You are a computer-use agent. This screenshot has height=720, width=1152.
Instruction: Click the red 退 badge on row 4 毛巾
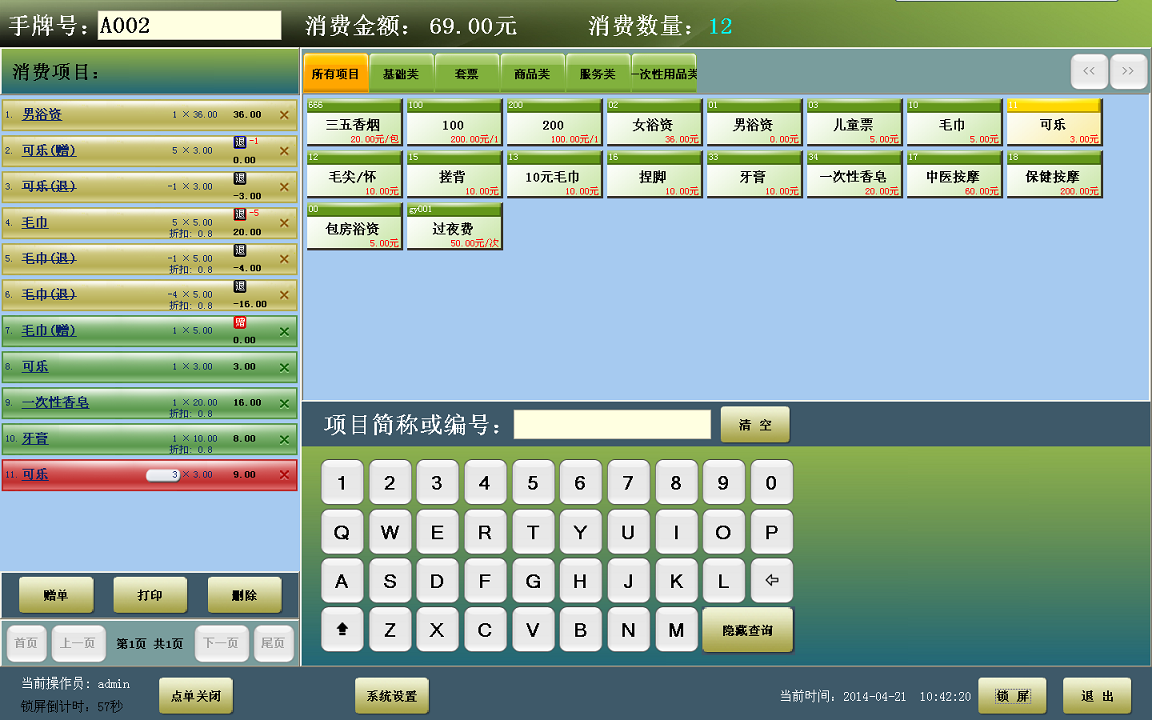point(240,214)
